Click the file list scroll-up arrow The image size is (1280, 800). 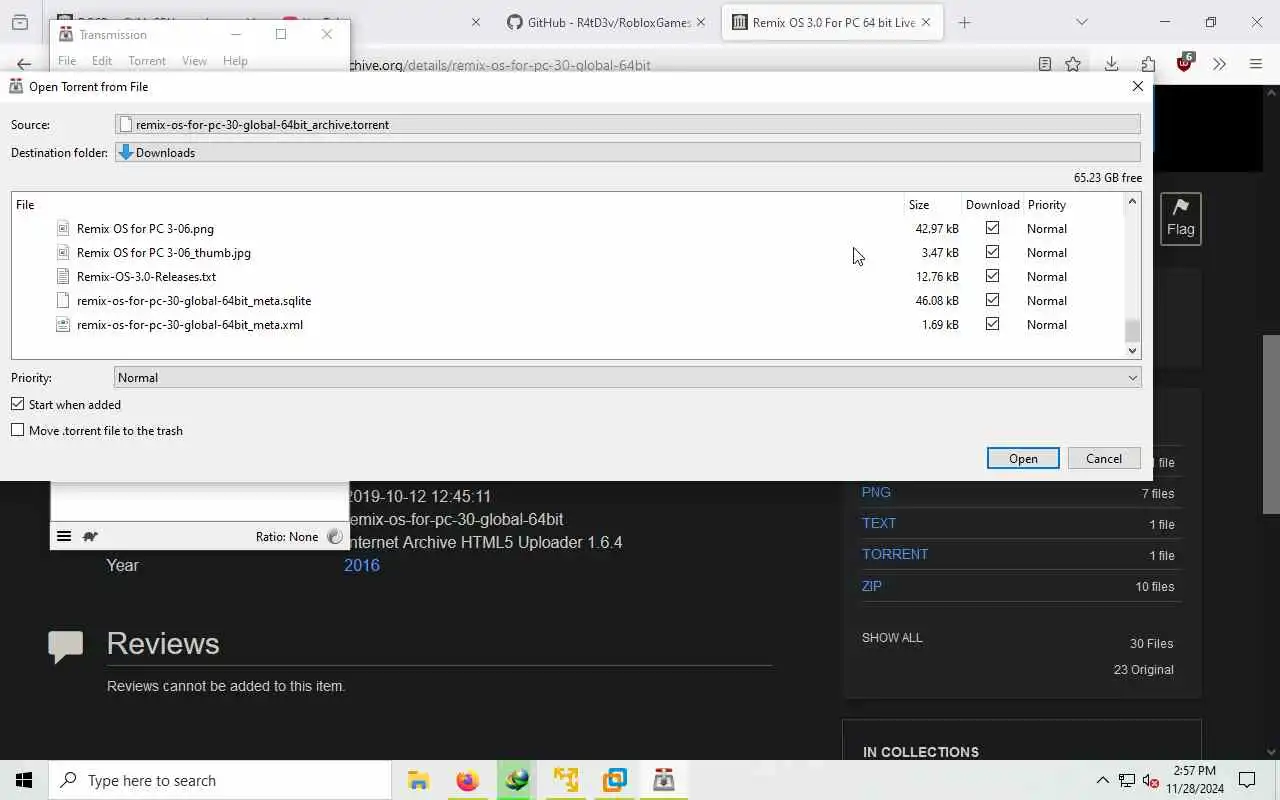pos(1132,201)
